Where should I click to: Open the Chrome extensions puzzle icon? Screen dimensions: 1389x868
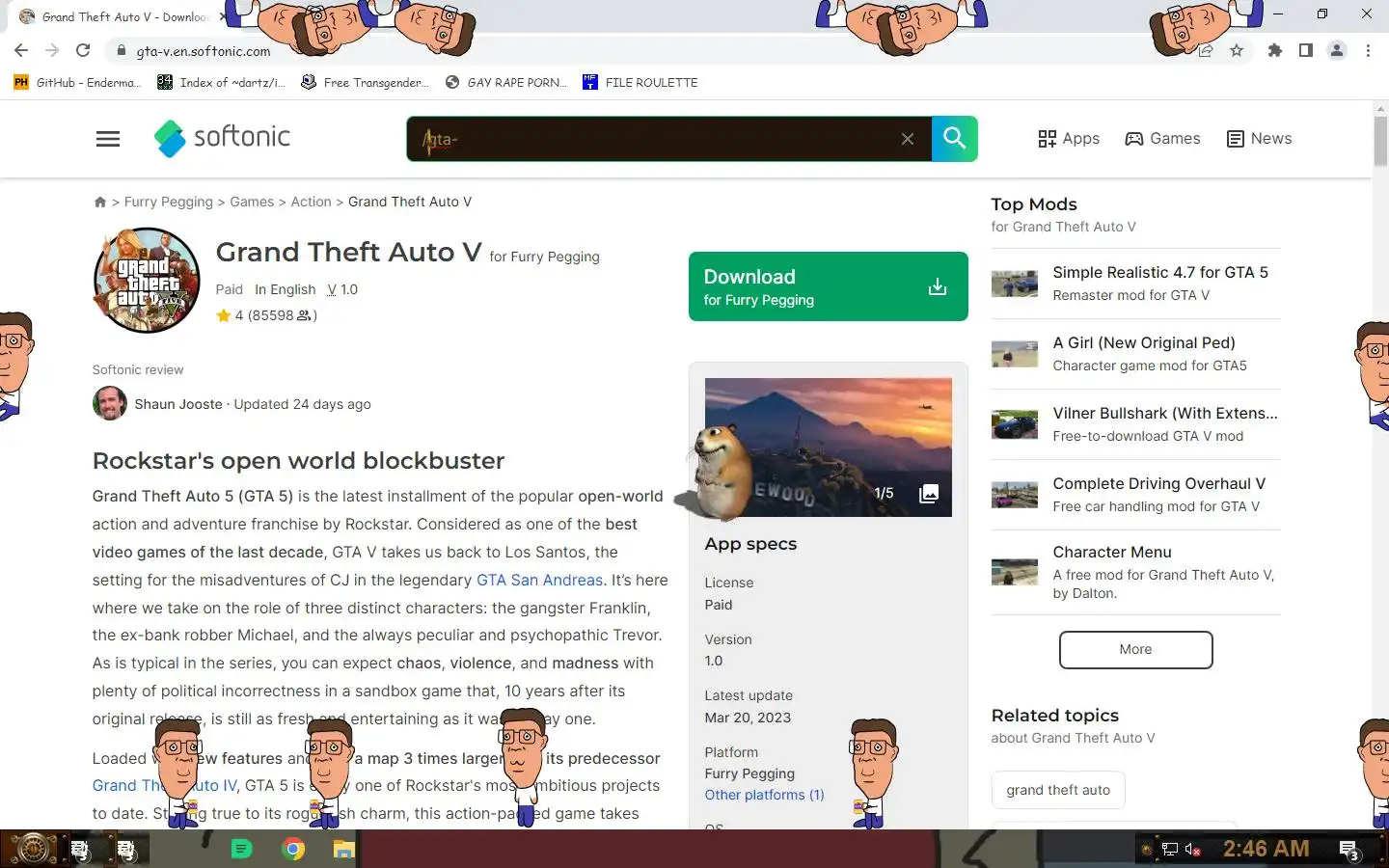(1275, 50)
